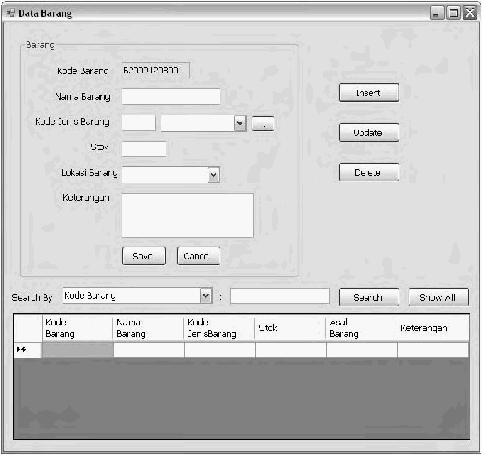Open the Search By dropdown arrow
482x455 pixels.
tap(206, 296)
